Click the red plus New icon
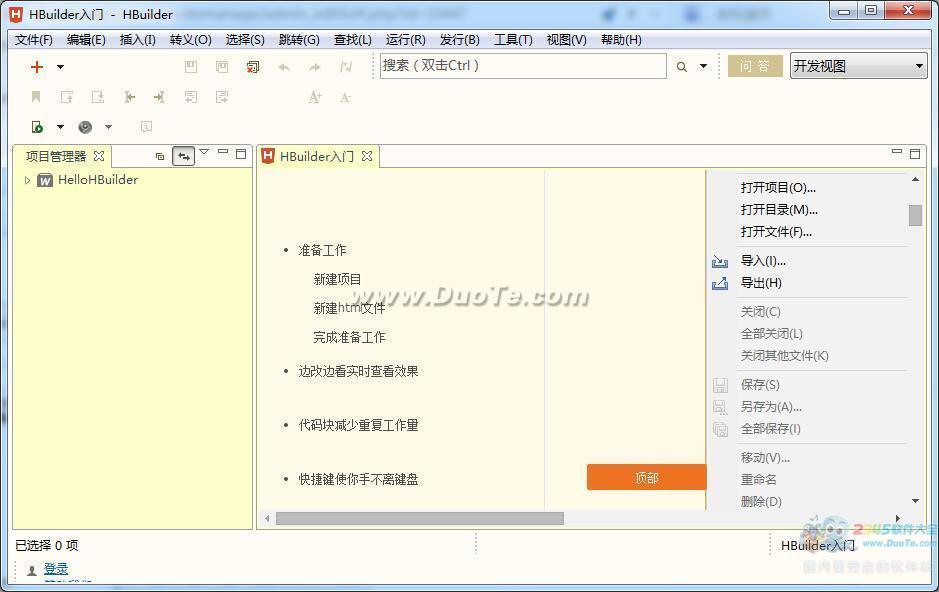Image resolution: width=939 pixels, height=592 pixels. 37,66
